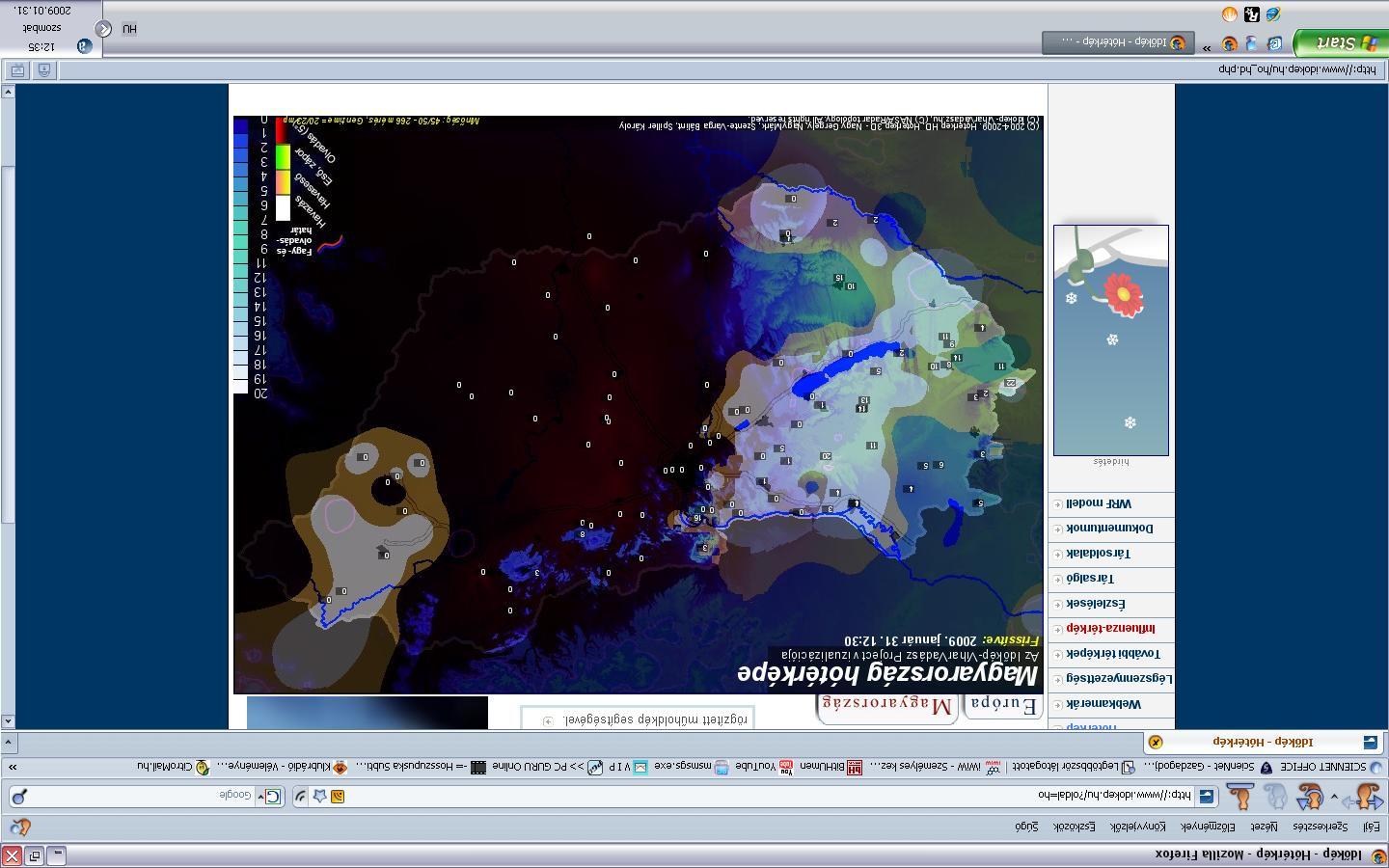The width and height of the screenshot is (1389, 868).
Task: Click Időkép - Hőtérkép taskbar button
Action: (x=1117, y=42)
